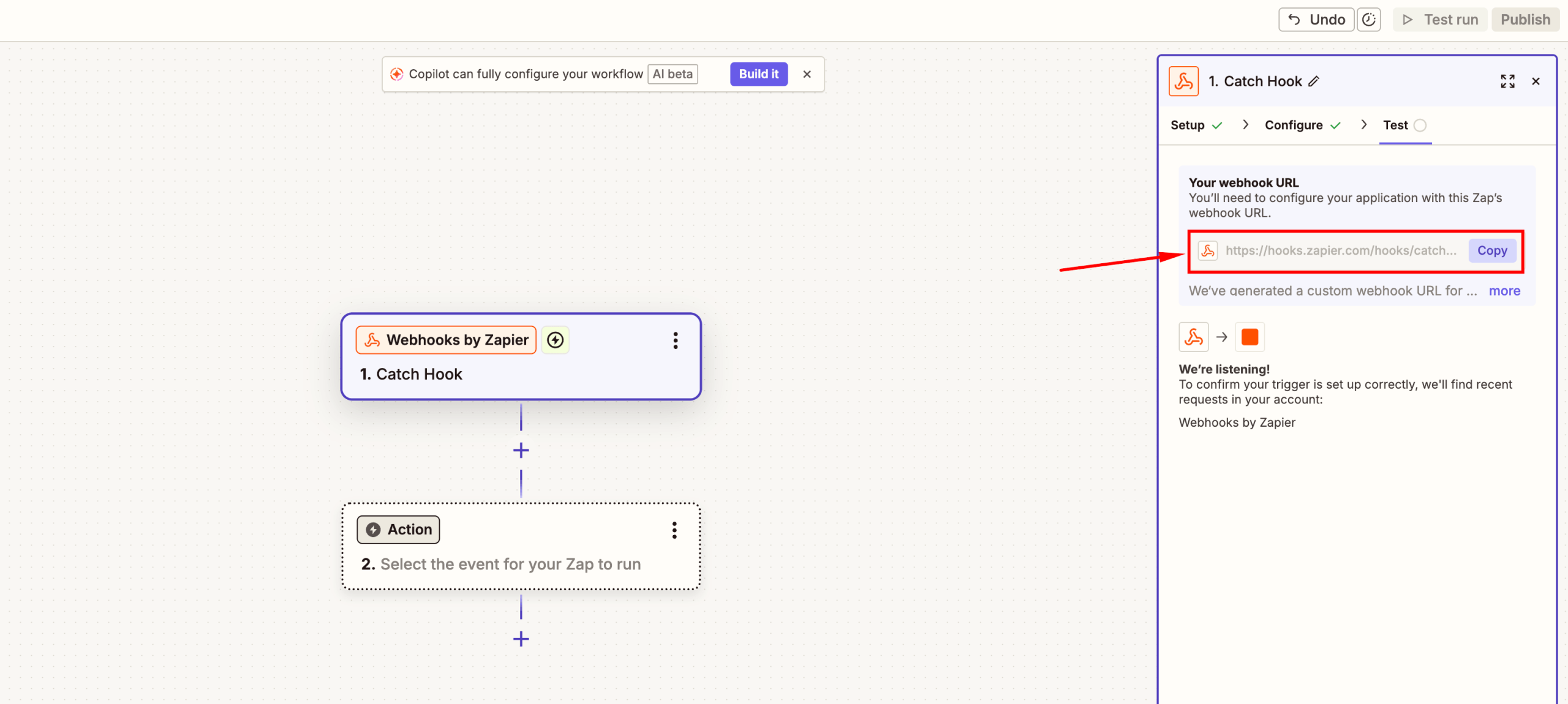This screenshot has width=1568, height=704.
Task: Select the Webhooks by Zapier app badge
Action: 446,340
